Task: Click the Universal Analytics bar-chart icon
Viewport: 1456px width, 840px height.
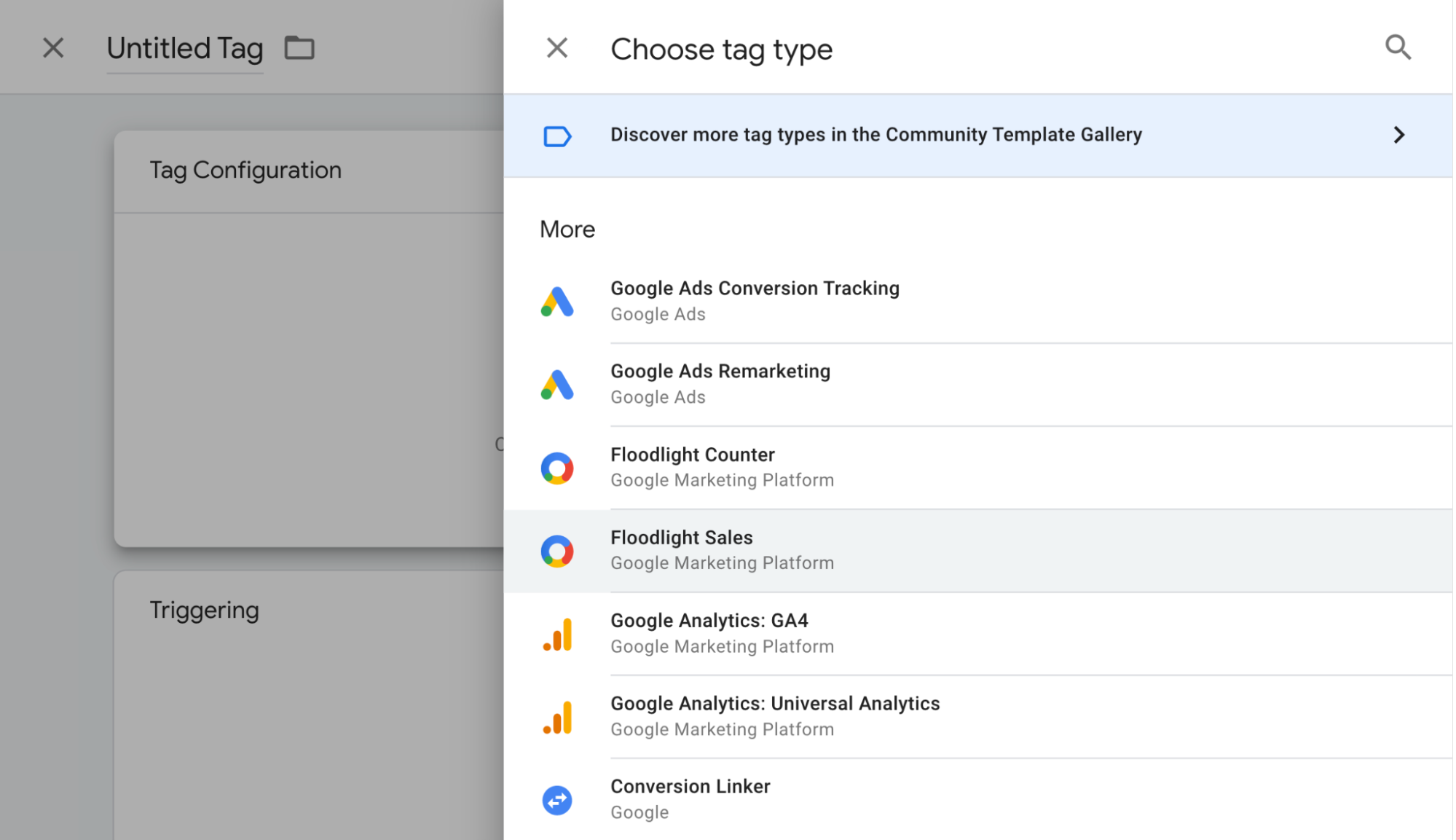Action: (557, 718)
